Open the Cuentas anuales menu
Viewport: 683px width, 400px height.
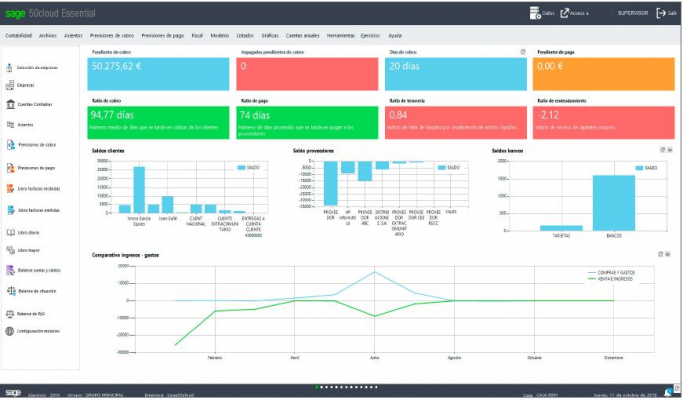pos(303,36)
